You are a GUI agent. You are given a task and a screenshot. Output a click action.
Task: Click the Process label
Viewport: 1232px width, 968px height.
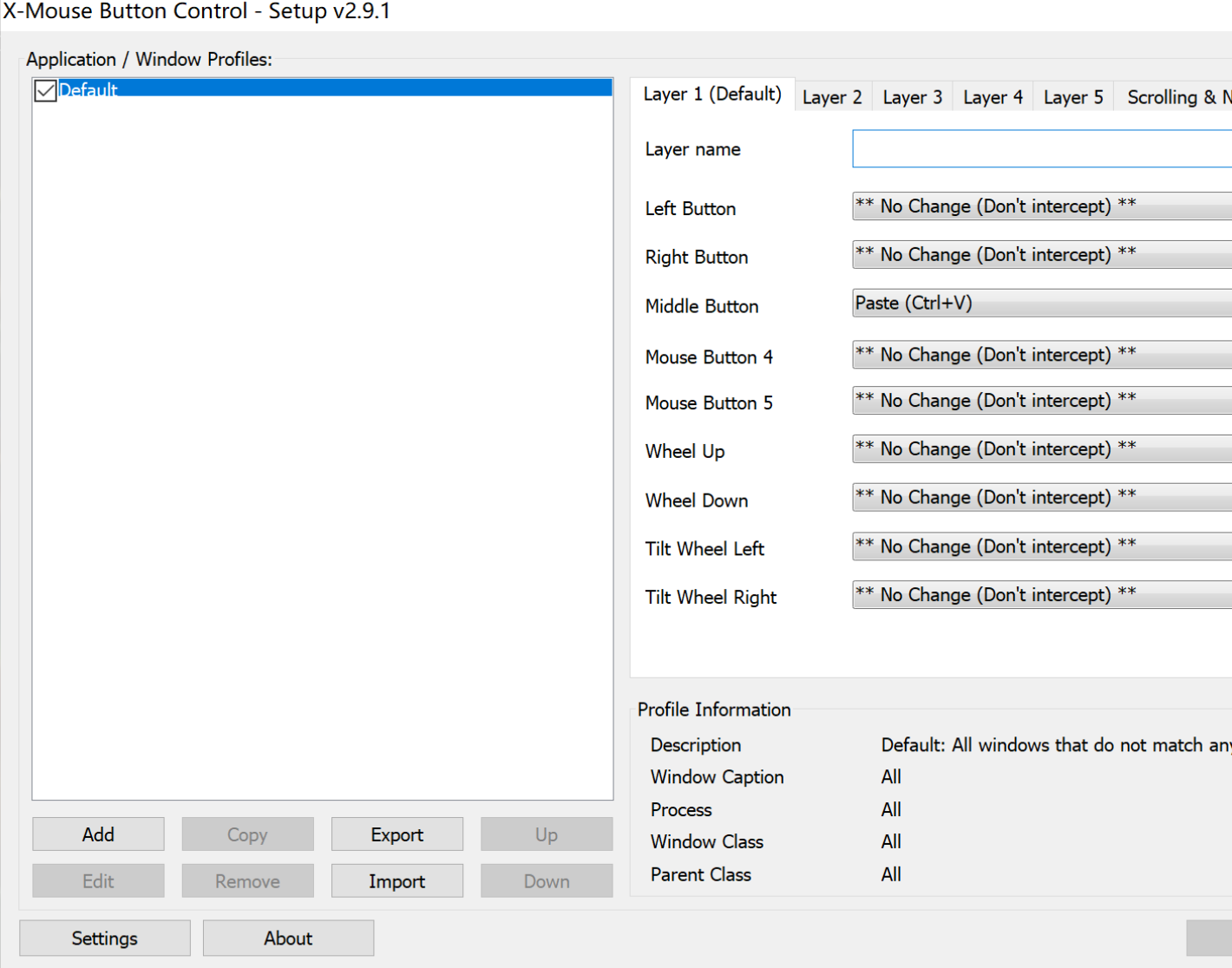pos(681,810)
